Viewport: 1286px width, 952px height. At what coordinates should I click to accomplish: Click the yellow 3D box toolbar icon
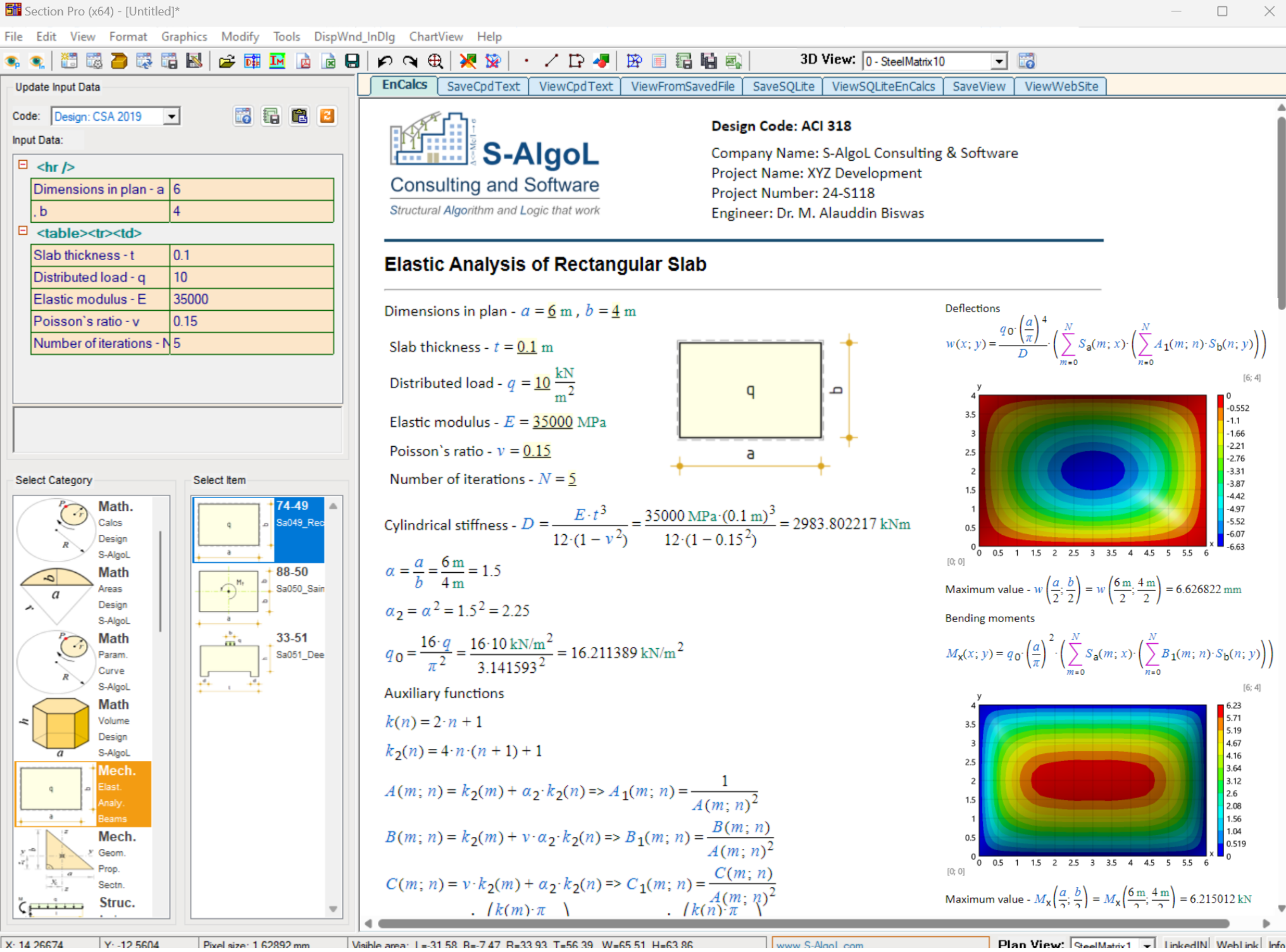coord(119,61)
